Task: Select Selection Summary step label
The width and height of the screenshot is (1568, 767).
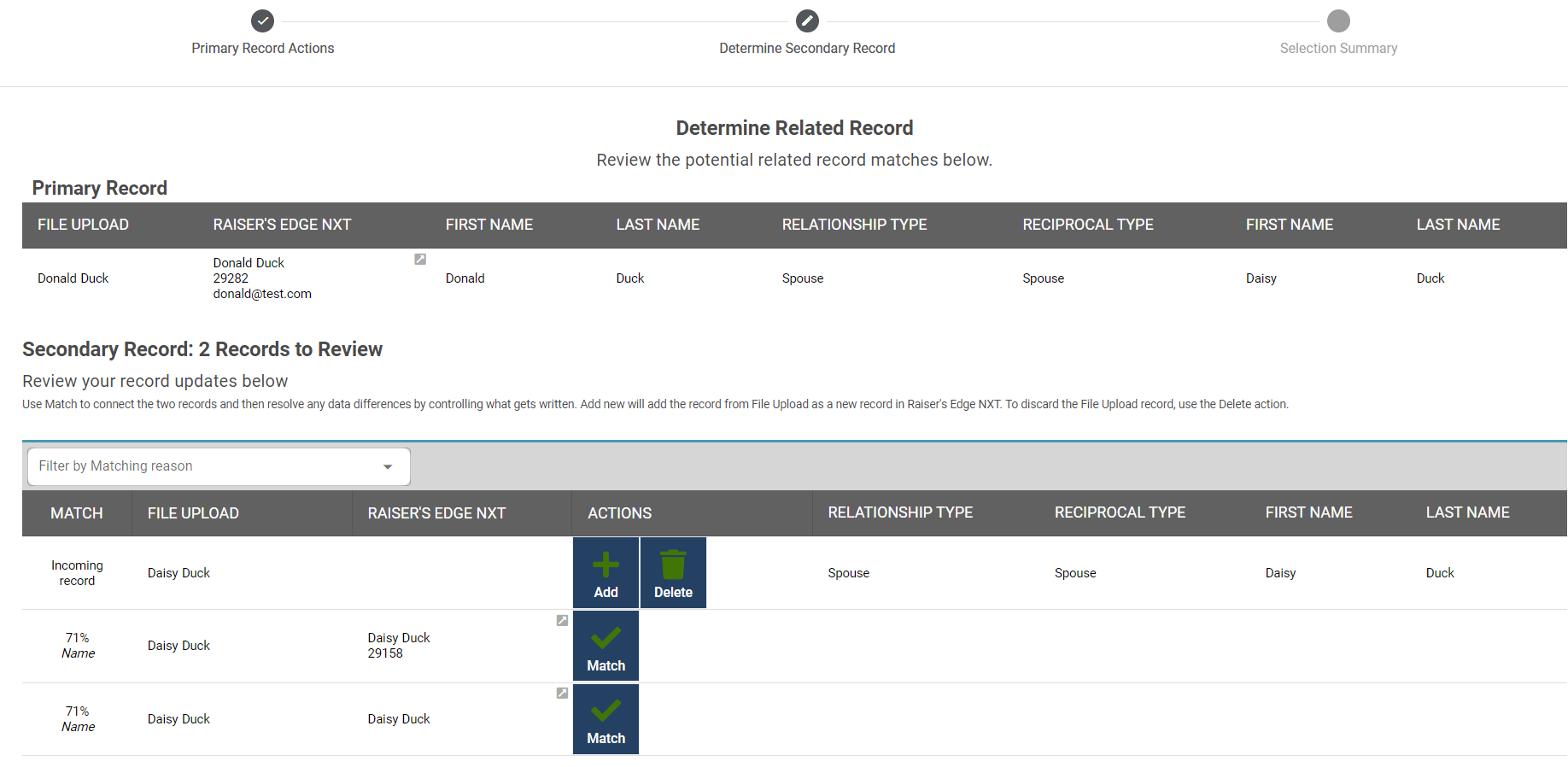Action: tap(1338, 49)
